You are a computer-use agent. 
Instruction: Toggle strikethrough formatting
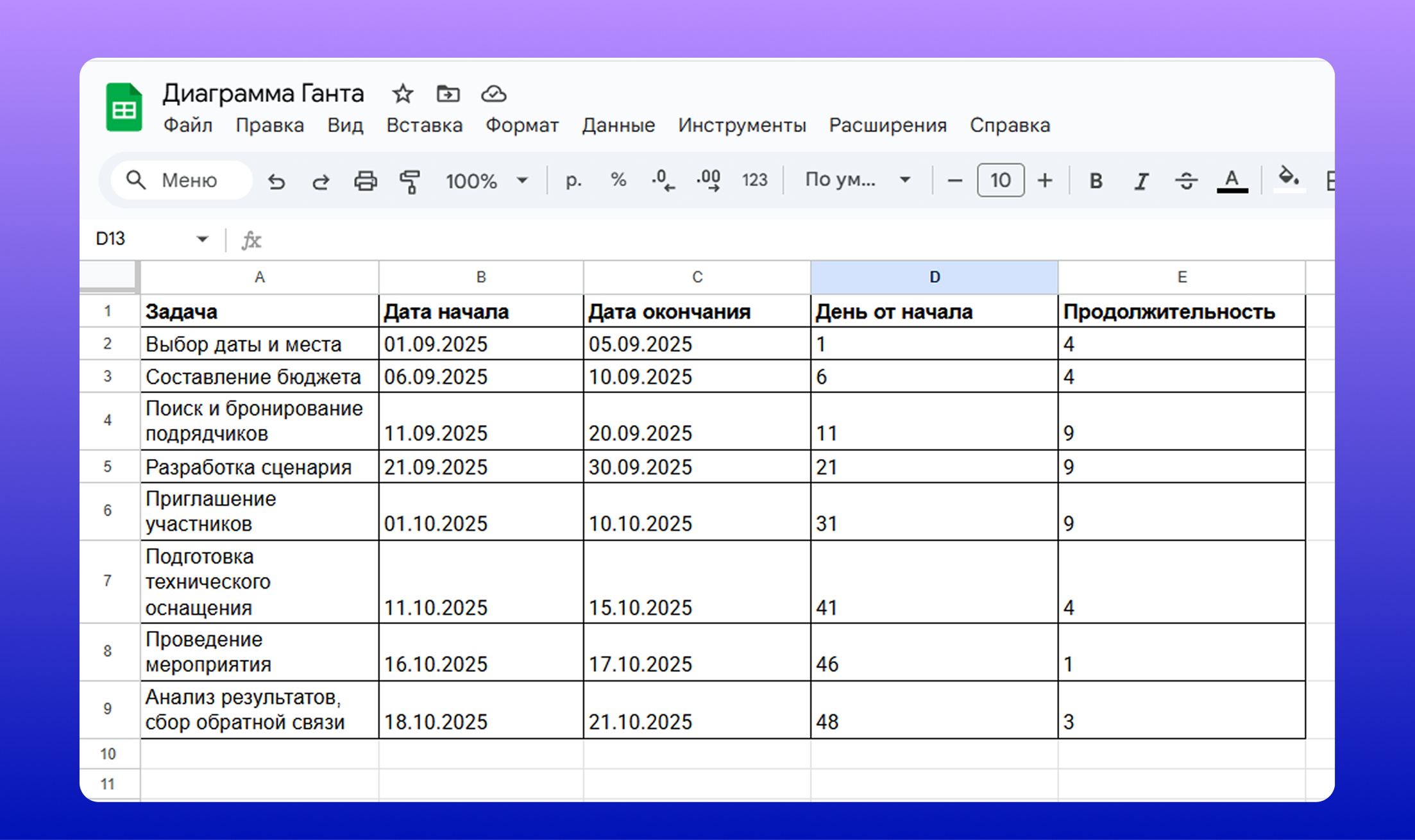tap(1186, 181)
